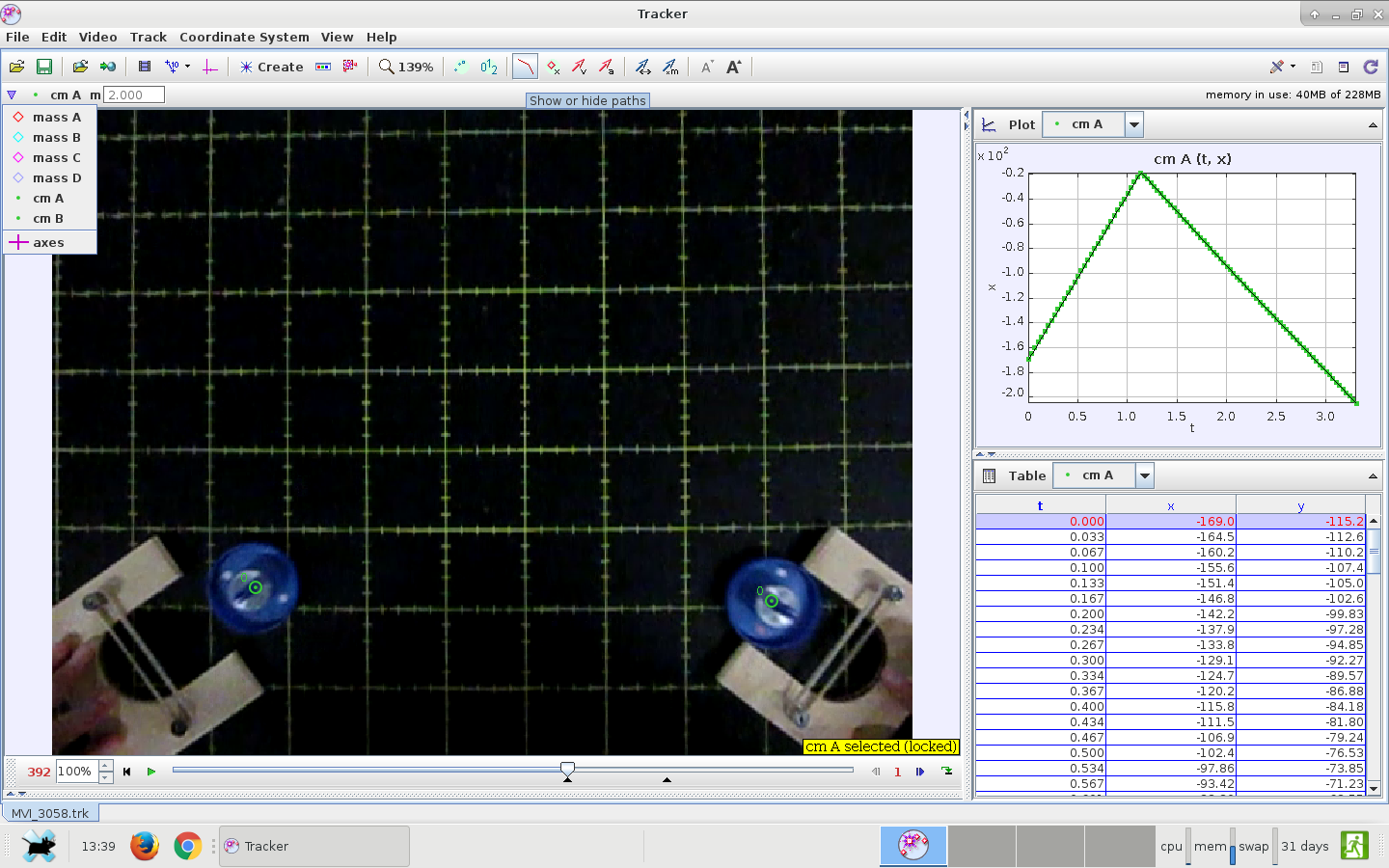Click the video frame slider handle
The width and height of the screenshot is (1389, 868).
click(567, 769)
